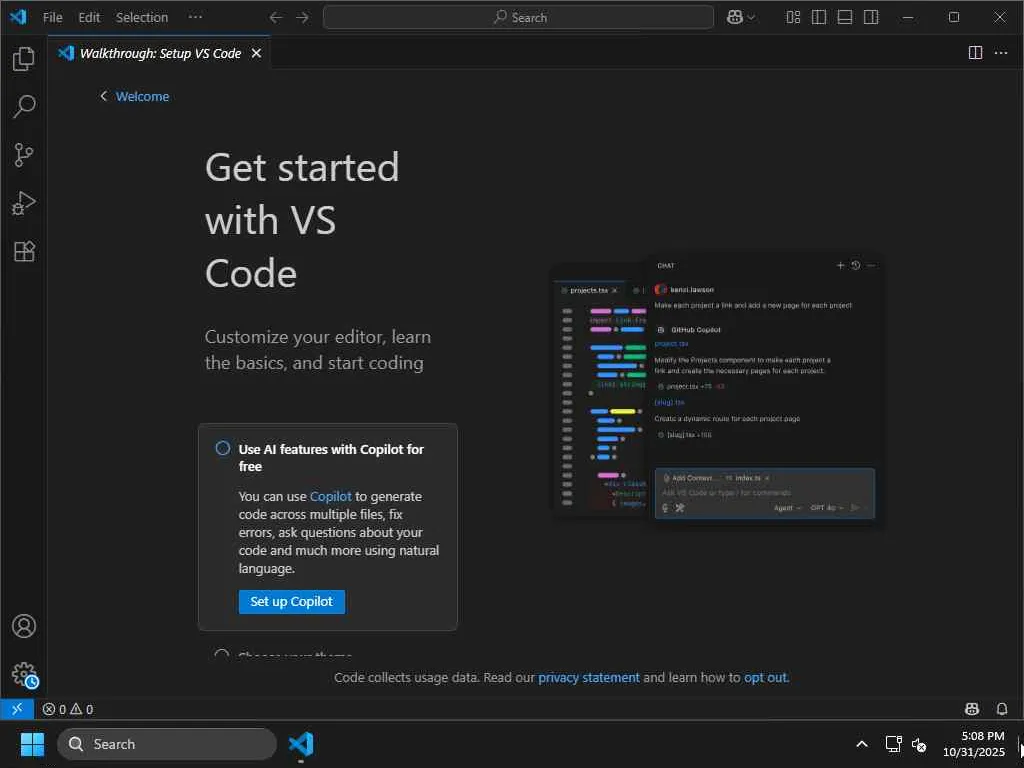Close the Walkthrough: Setup VS Code tab
This screenshot has width=1024, height=768.
(257, 53)
